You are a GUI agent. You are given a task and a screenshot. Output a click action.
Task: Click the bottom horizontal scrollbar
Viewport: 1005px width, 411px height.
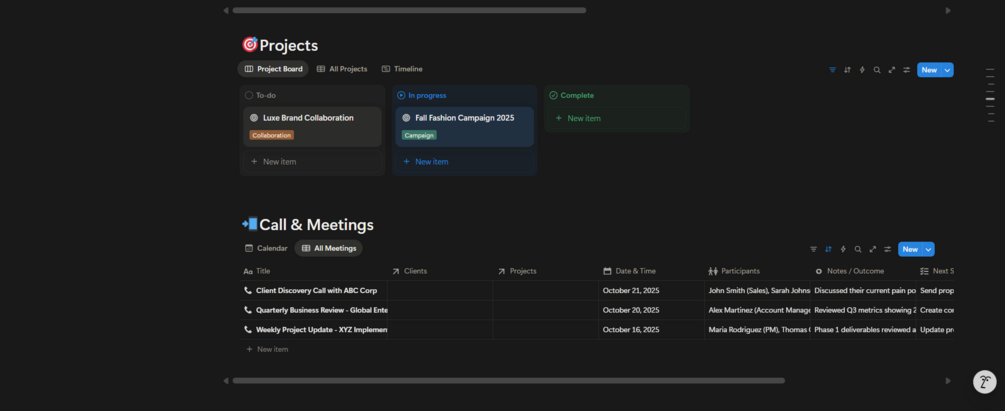coord(508,380)
